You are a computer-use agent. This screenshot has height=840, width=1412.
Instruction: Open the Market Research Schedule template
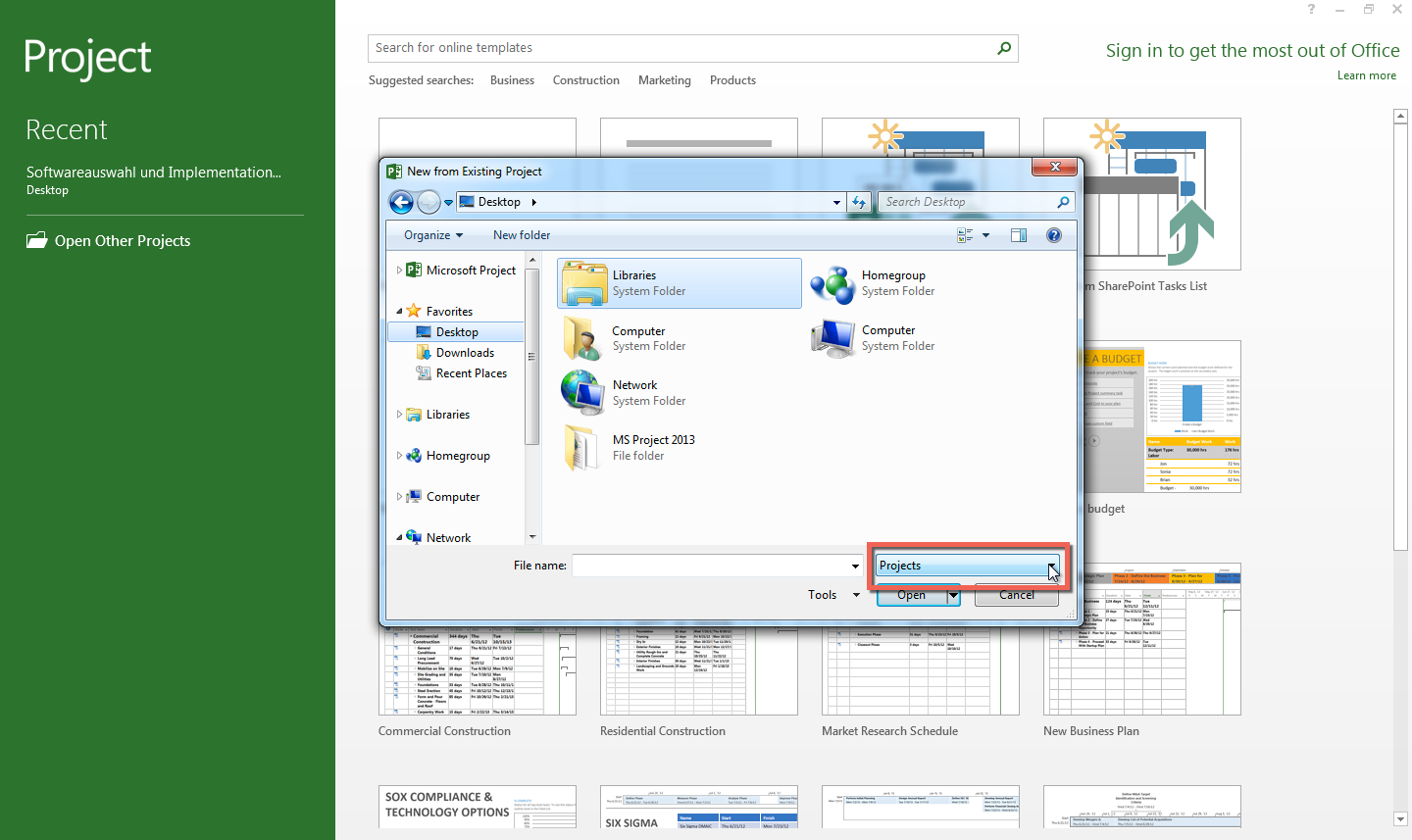click(921, 671)
